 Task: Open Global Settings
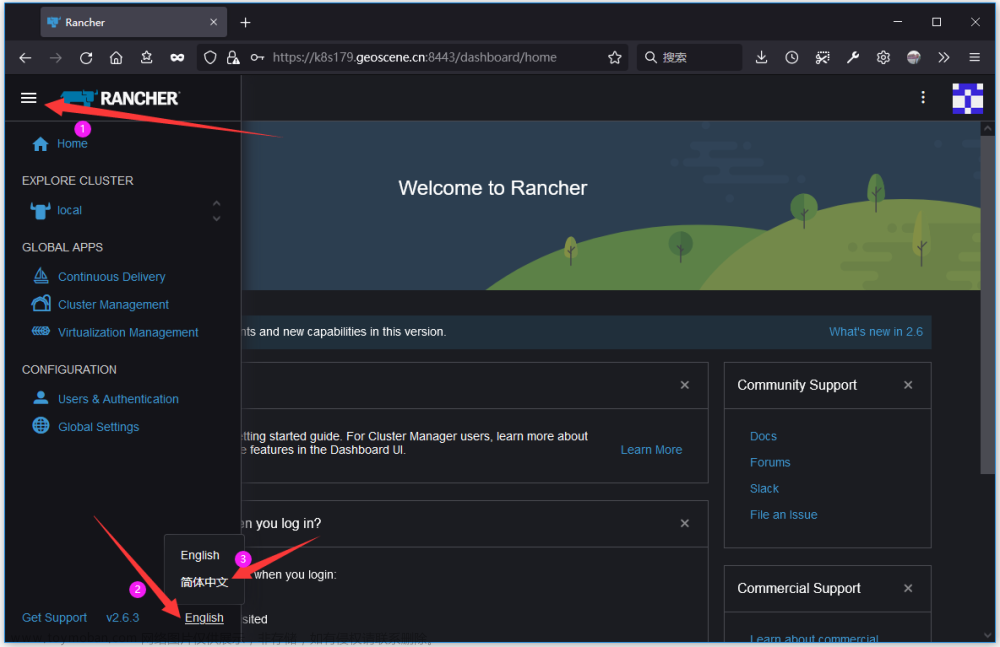[x=98, y=427]
